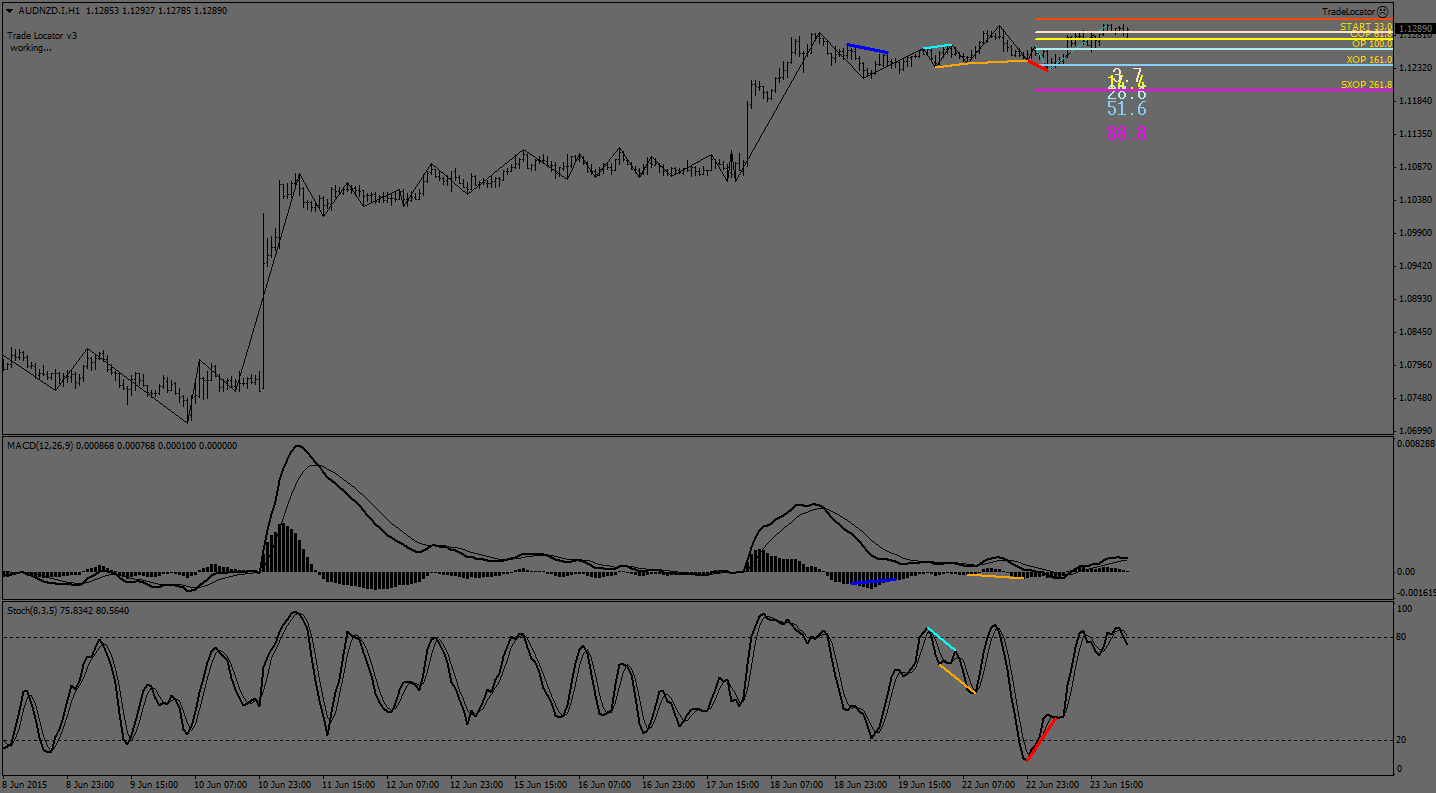Click the TradeLocator sad face icon

(1383, 11)
